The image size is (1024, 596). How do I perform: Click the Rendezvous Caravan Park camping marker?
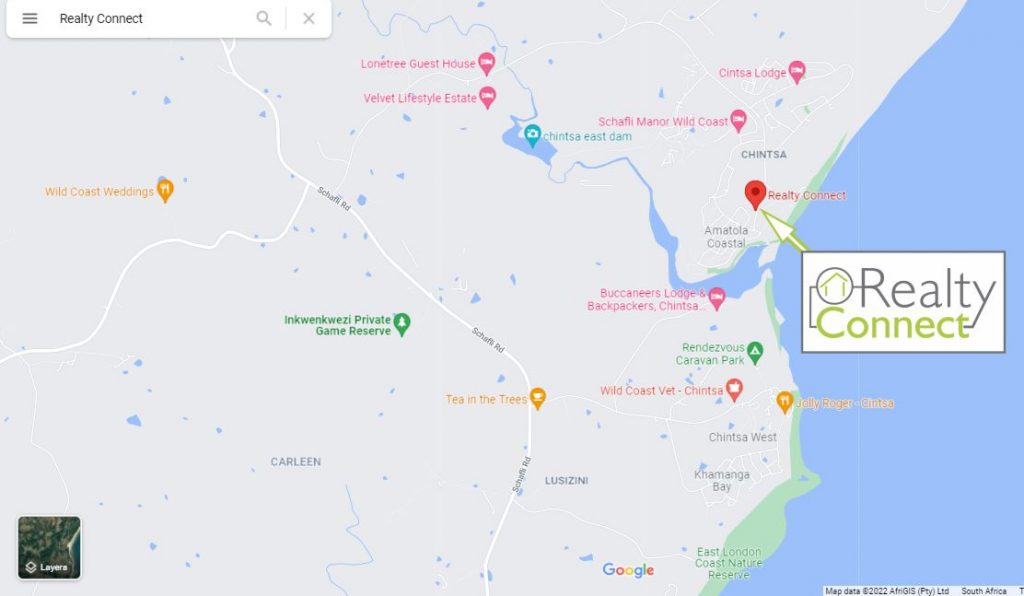[755, 353]
